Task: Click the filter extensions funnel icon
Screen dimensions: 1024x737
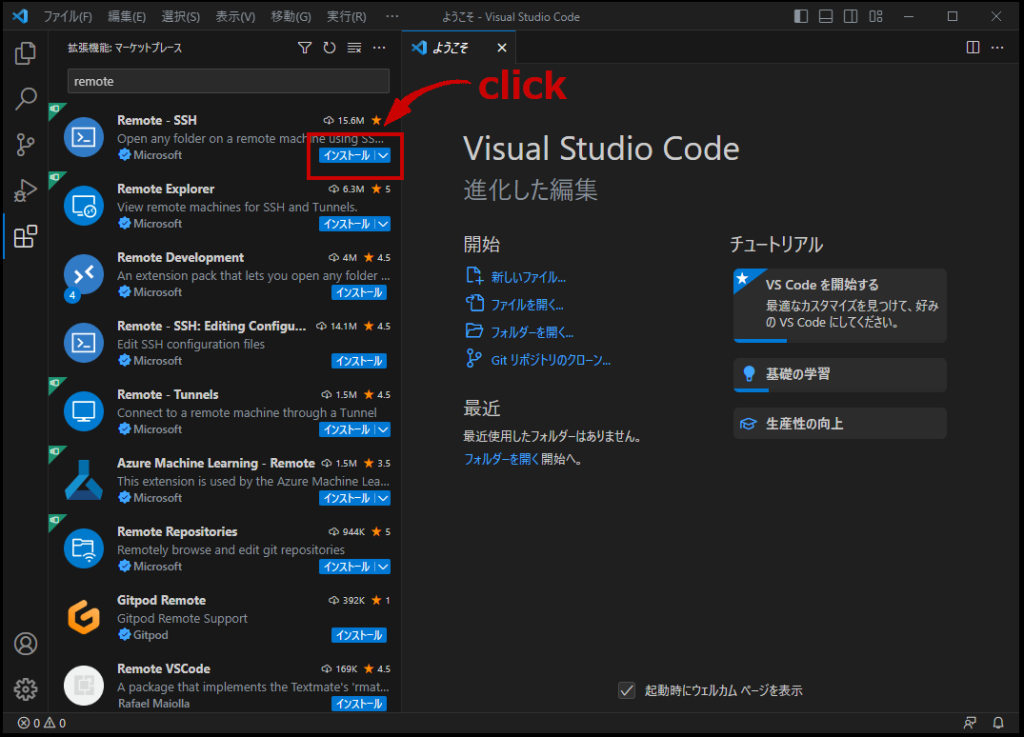Action: click(305, 48)
